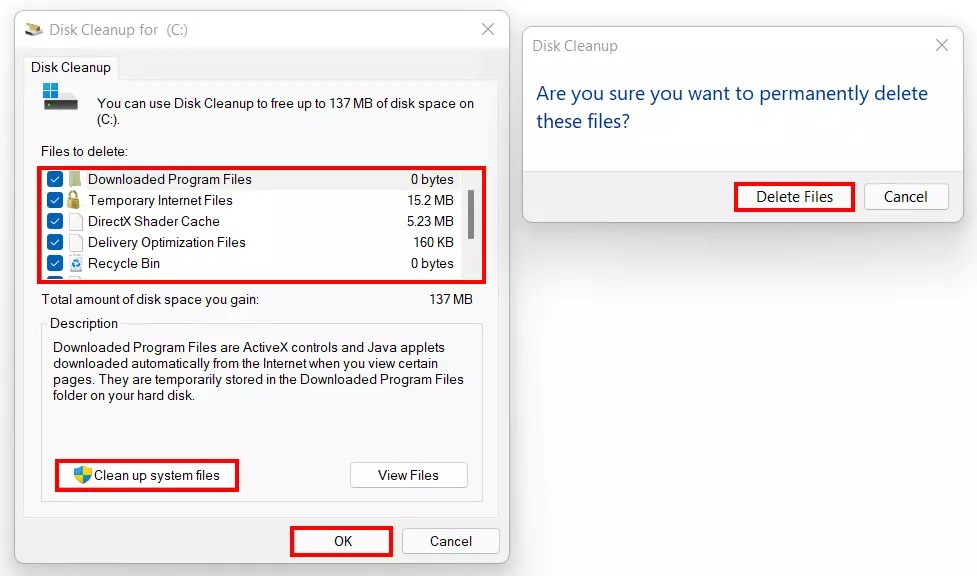Click the Temporary Internet Files lock icon

click(76, 200)
